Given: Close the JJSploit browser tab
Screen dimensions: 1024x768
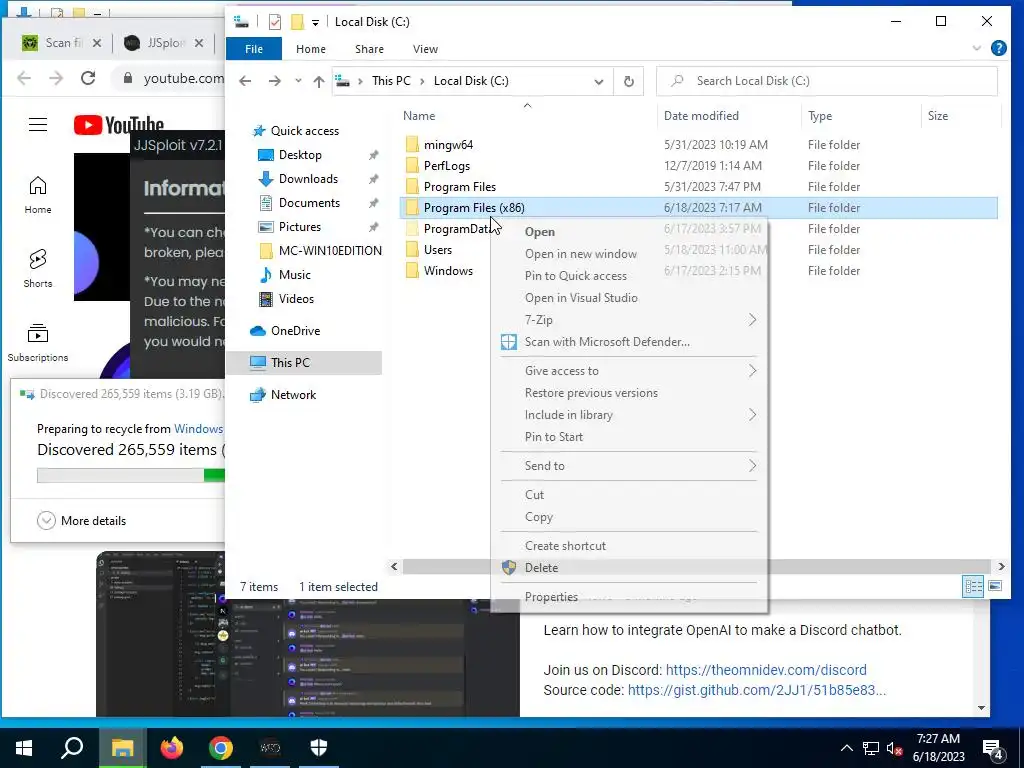Looking at the screenshot, I should point(199,43).
